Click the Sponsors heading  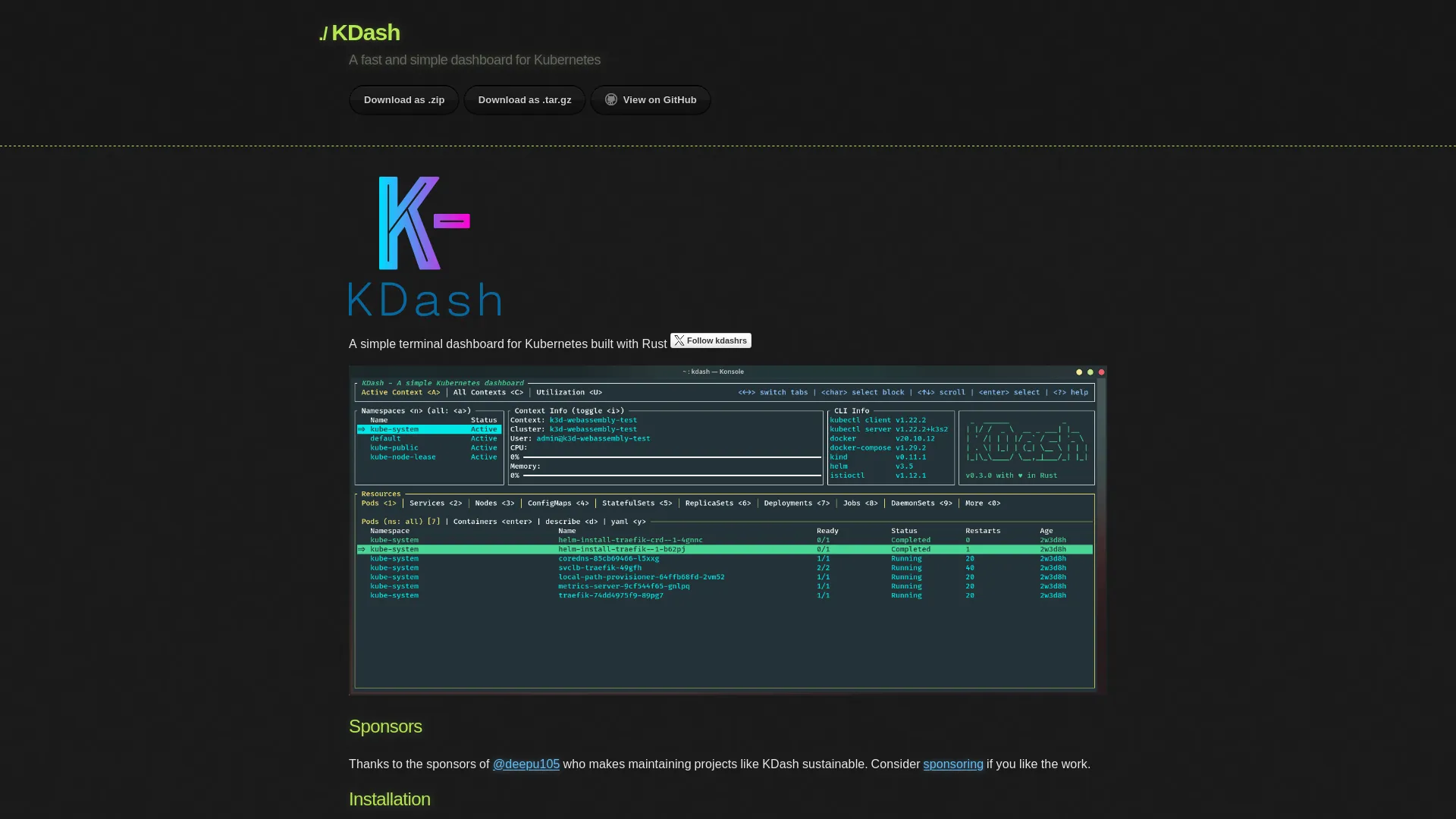(x=385, y=726)
